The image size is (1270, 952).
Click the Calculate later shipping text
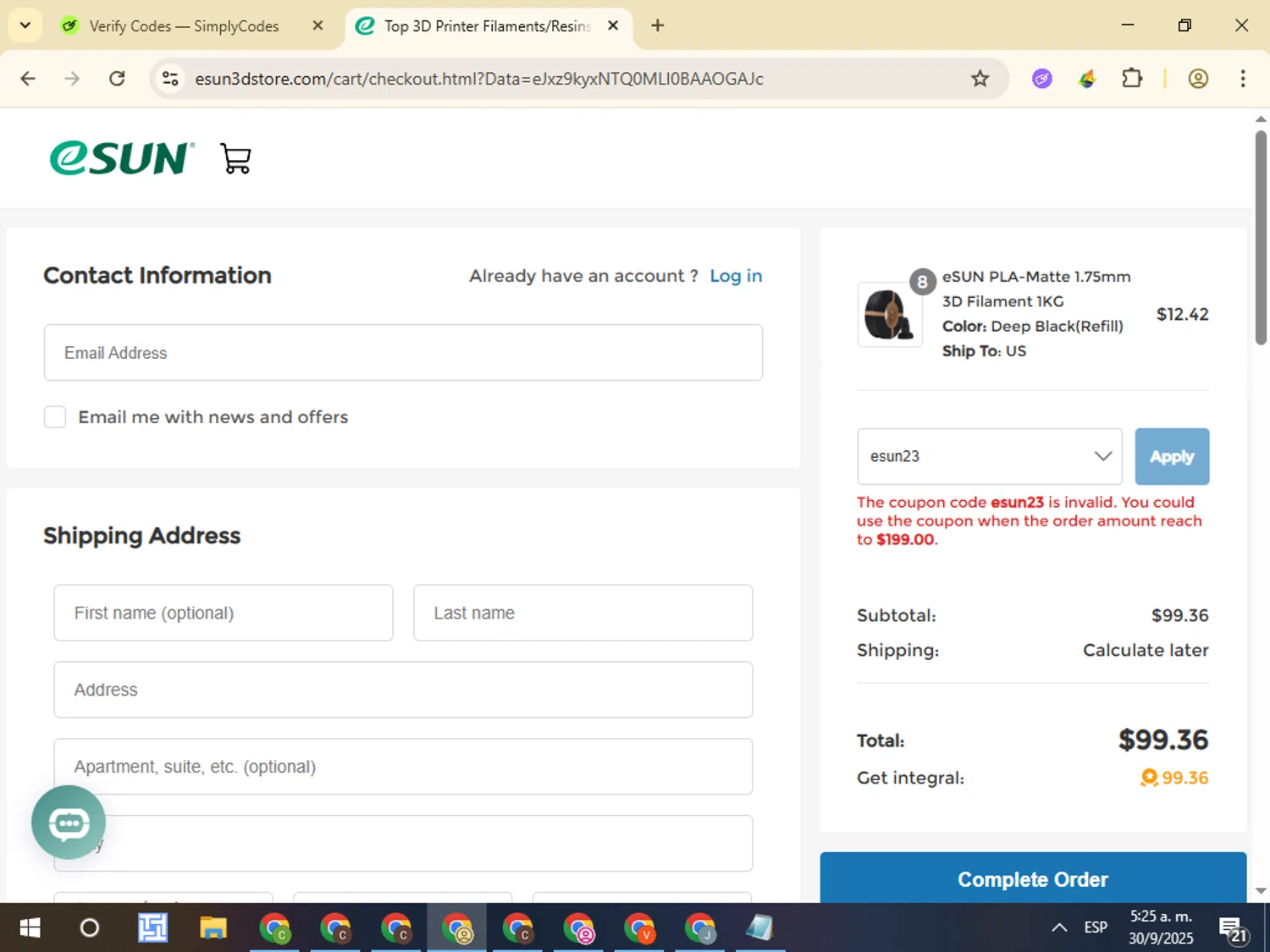(x=1146, y=650)
